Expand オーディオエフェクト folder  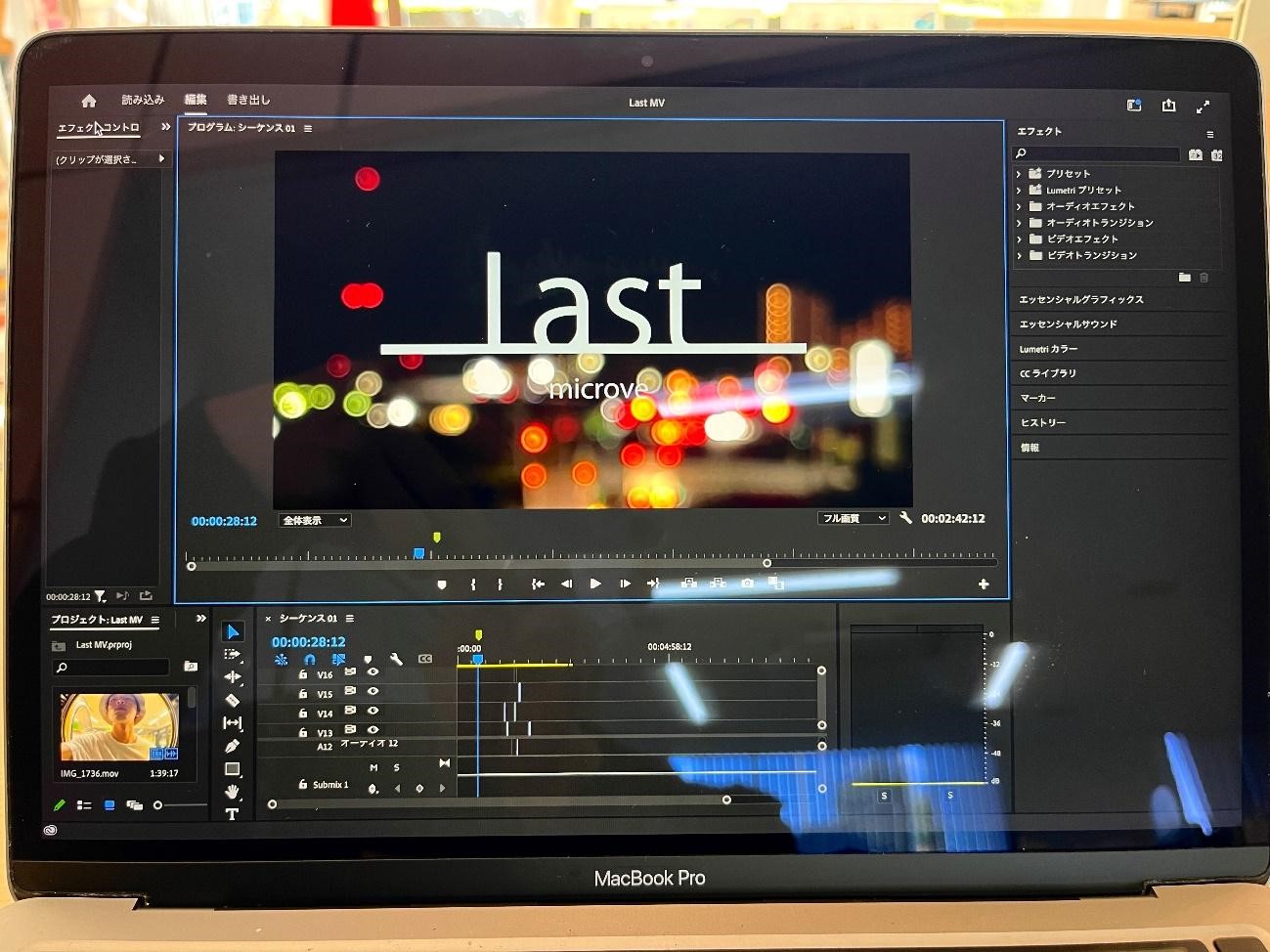coord(1019,207)
